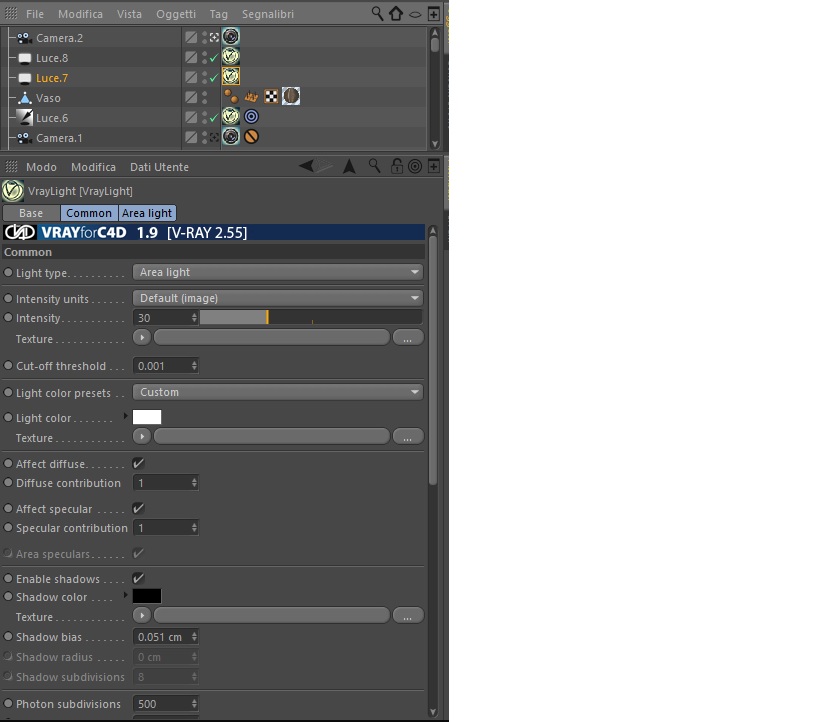Click the blue target tag on Luce.6
Image resolution: width=819 pixels, height=722 pixels.
tap(251, 117)
